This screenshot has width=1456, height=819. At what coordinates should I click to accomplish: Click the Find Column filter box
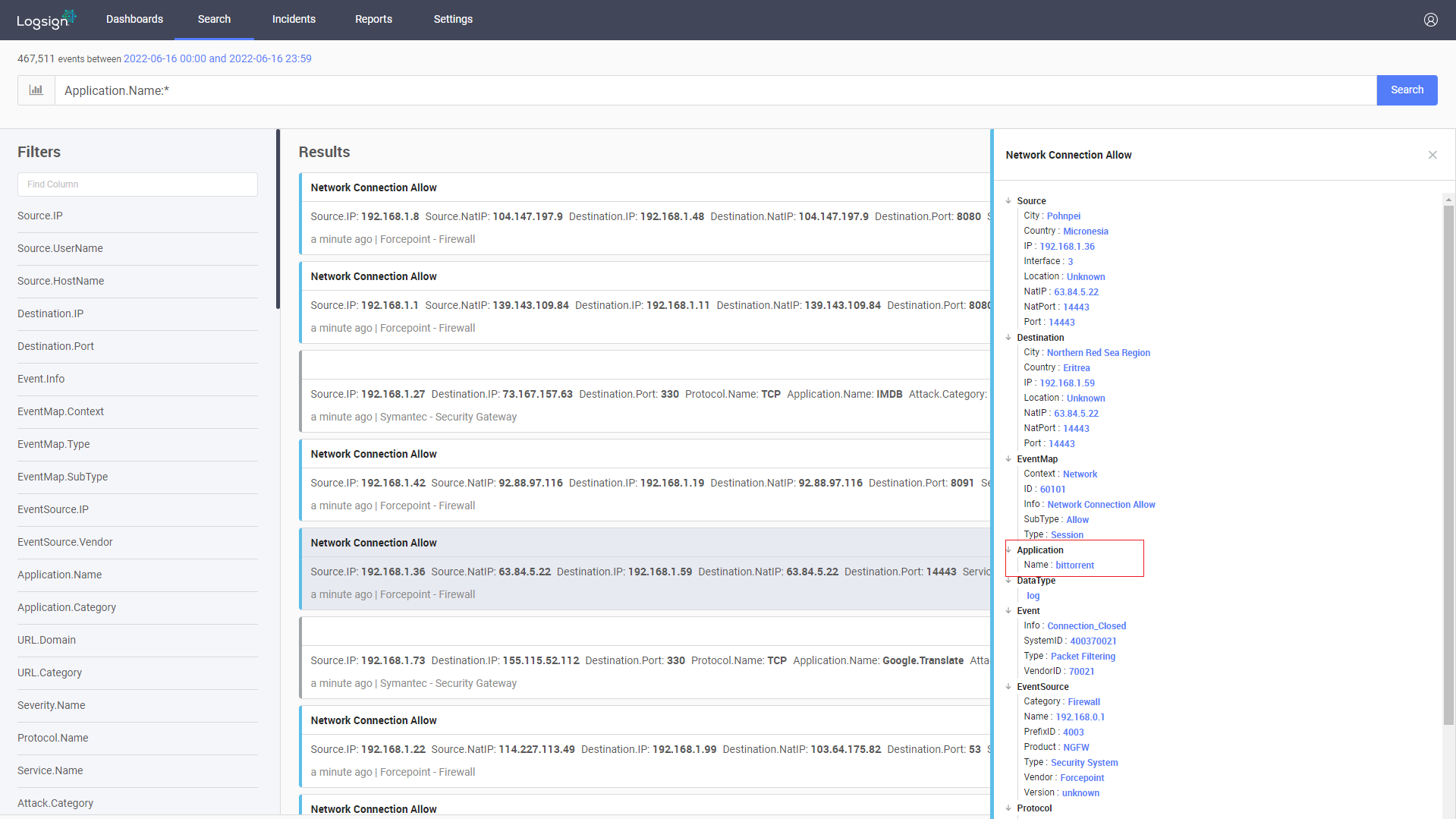point(137,184)
